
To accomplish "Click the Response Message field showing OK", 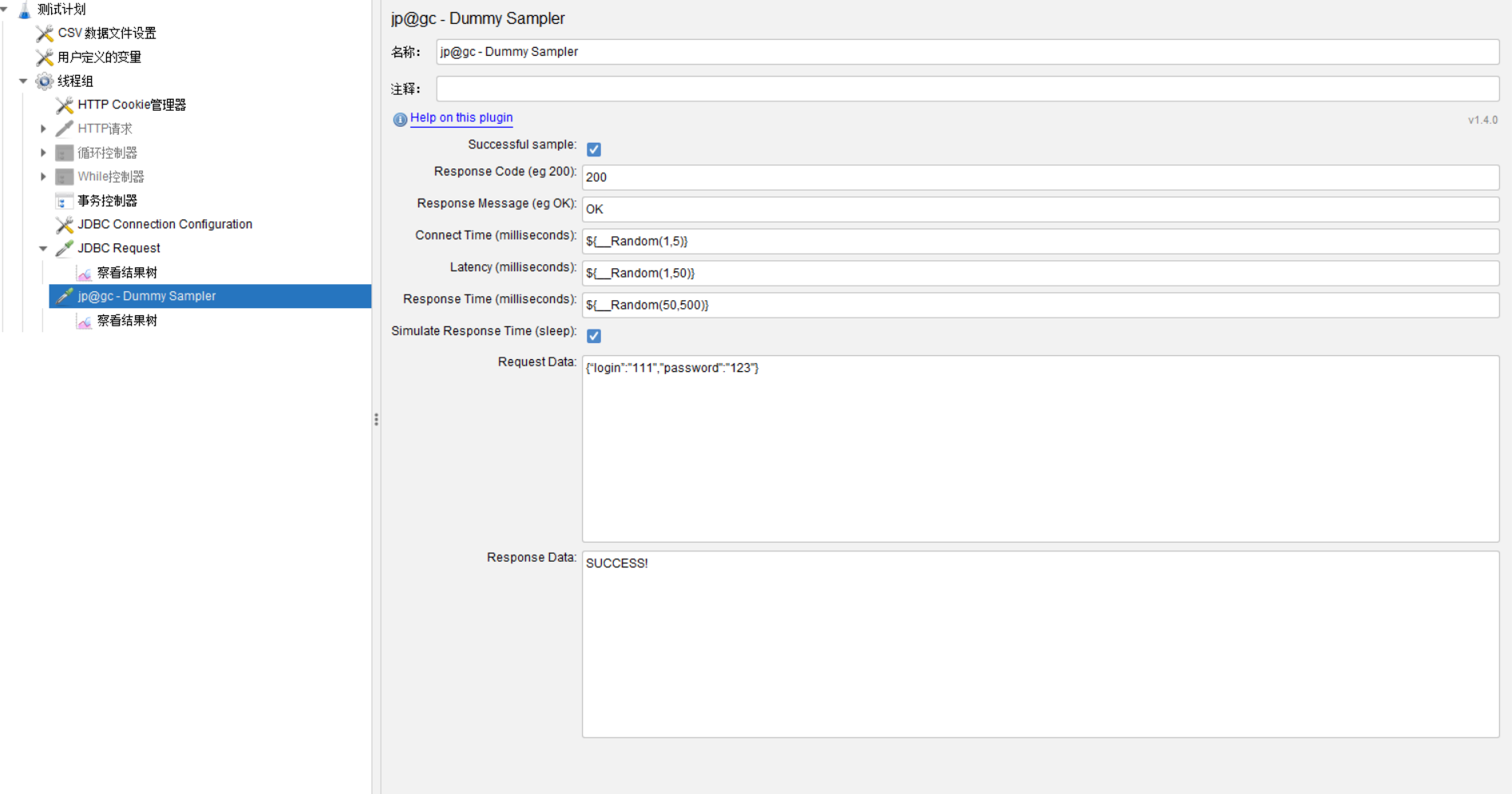I will click(1040, 209).
